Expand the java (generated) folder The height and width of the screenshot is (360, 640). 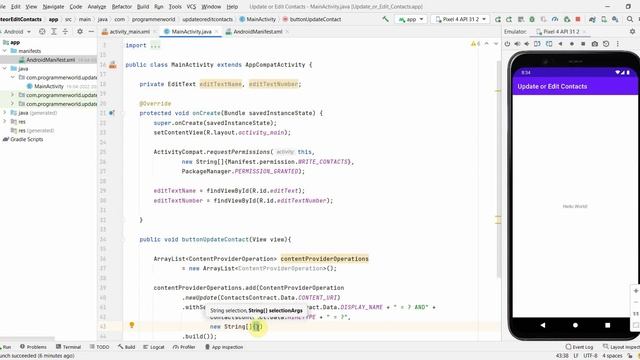pyautogui.click(x=5, y=113)
